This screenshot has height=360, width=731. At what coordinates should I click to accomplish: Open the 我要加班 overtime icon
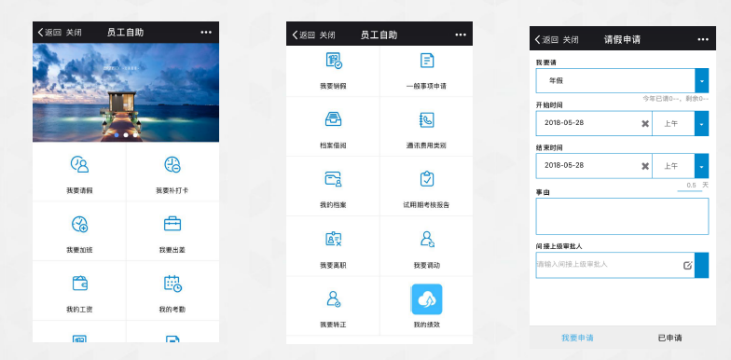(79, 224)
